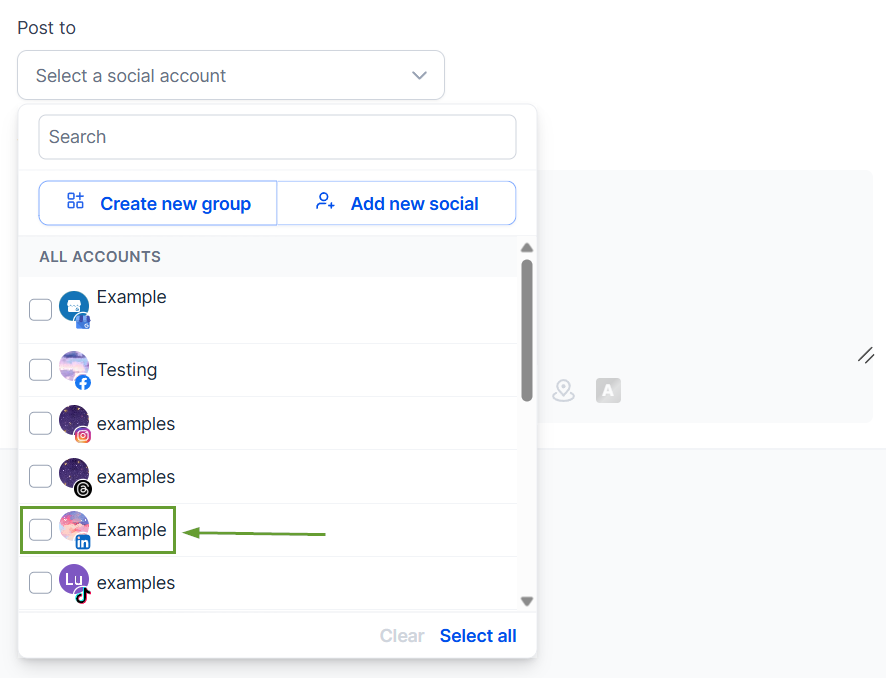
Task: Click the LinkedIn Example profile avatar
Action: point(74,526)
